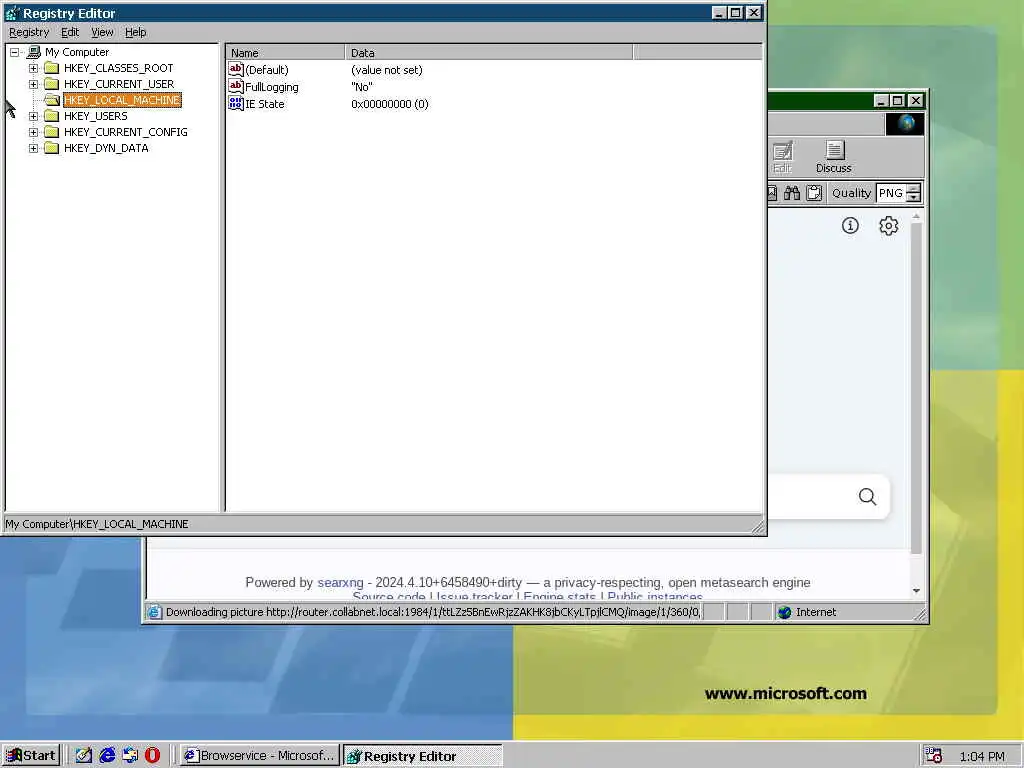Maximize the browser window behind
The image size is (1024, 768).
pos(898,101)
